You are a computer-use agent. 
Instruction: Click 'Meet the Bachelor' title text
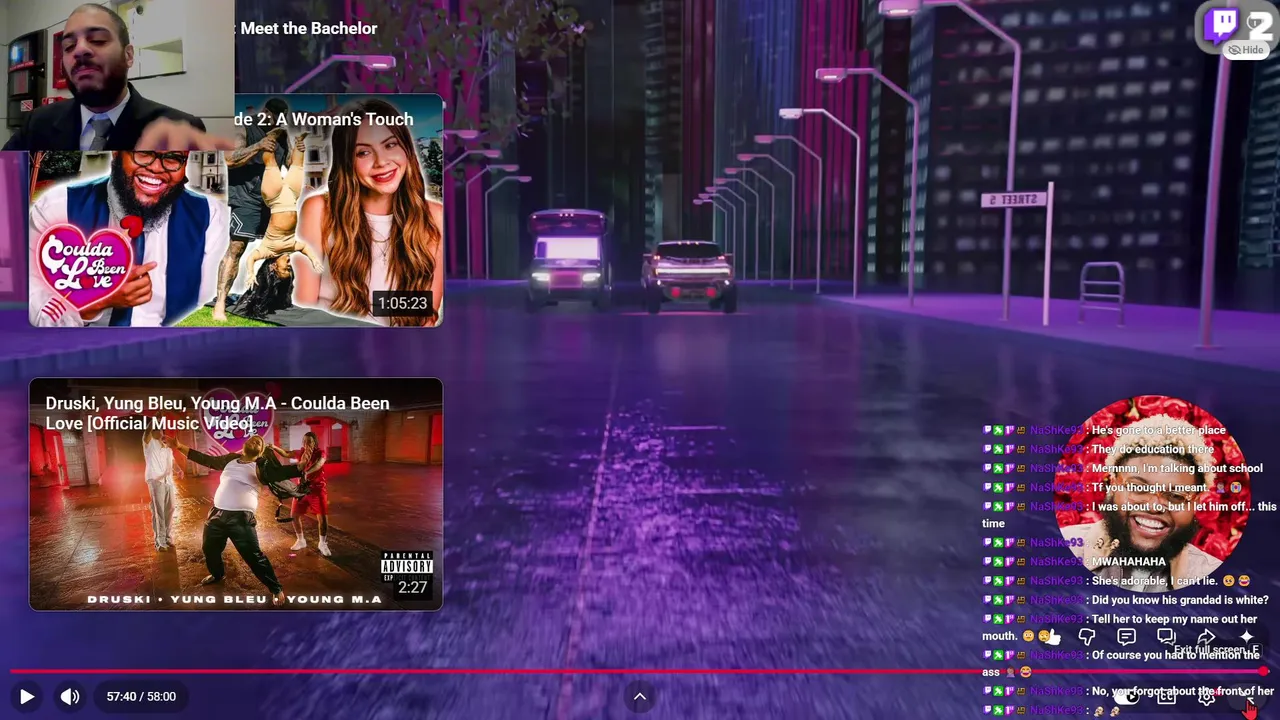coord(309,29)
